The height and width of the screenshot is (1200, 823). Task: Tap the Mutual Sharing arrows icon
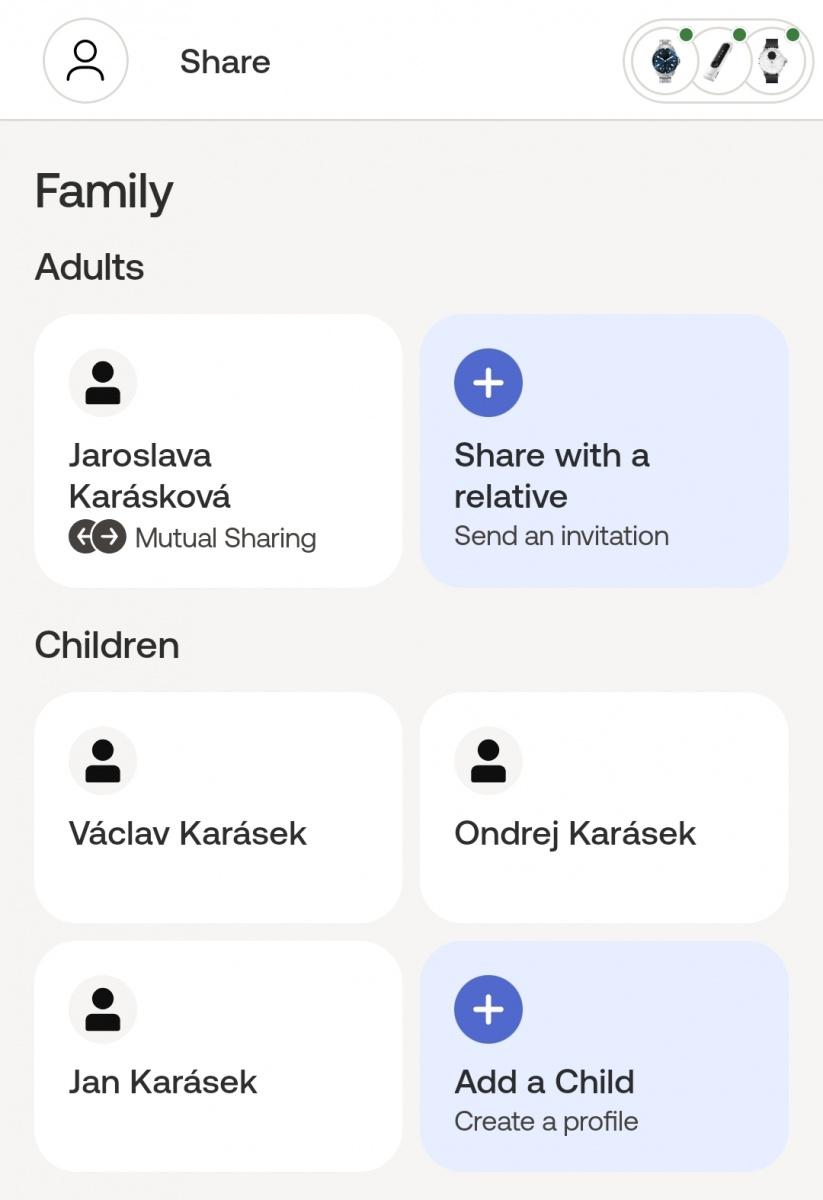97,538
